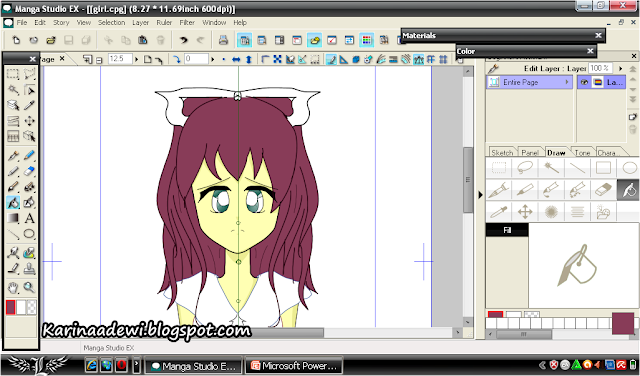Toggle the highlighted folder palette button
Screen dimensions: 640x376
point(314,40)
